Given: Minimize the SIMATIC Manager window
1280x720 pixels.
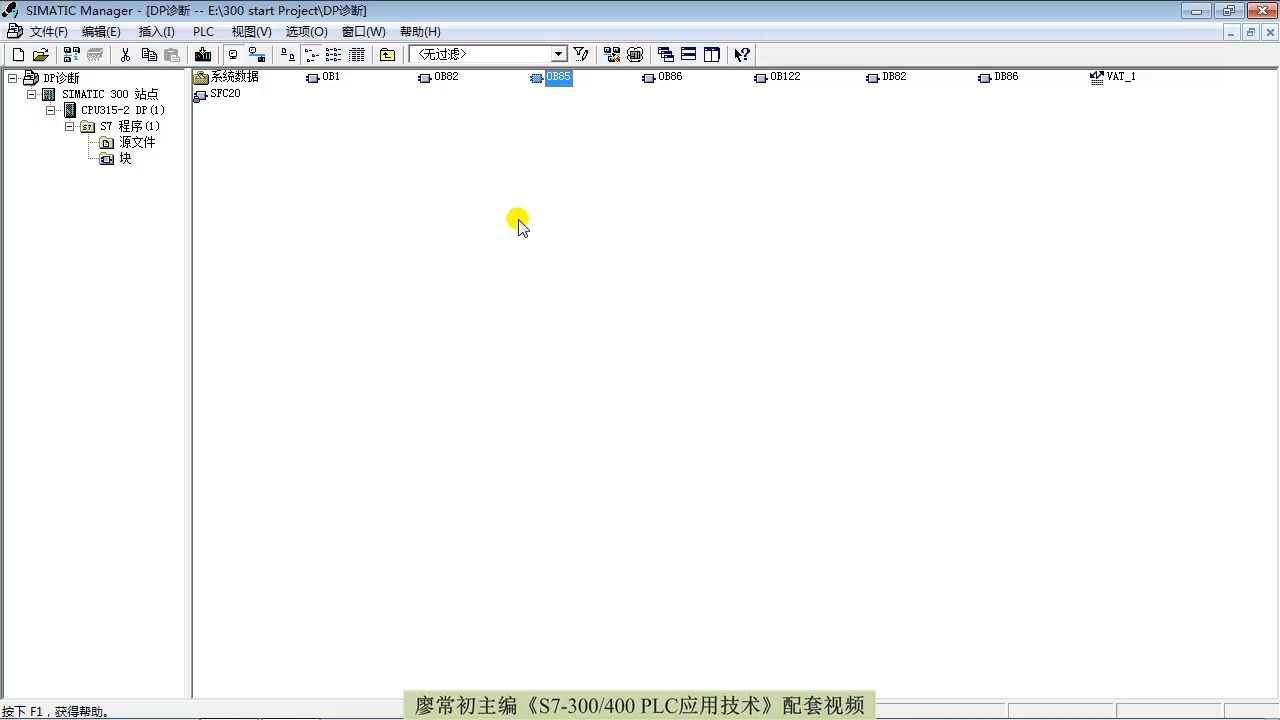Looking at the screenshot, I should [1196, 11].
